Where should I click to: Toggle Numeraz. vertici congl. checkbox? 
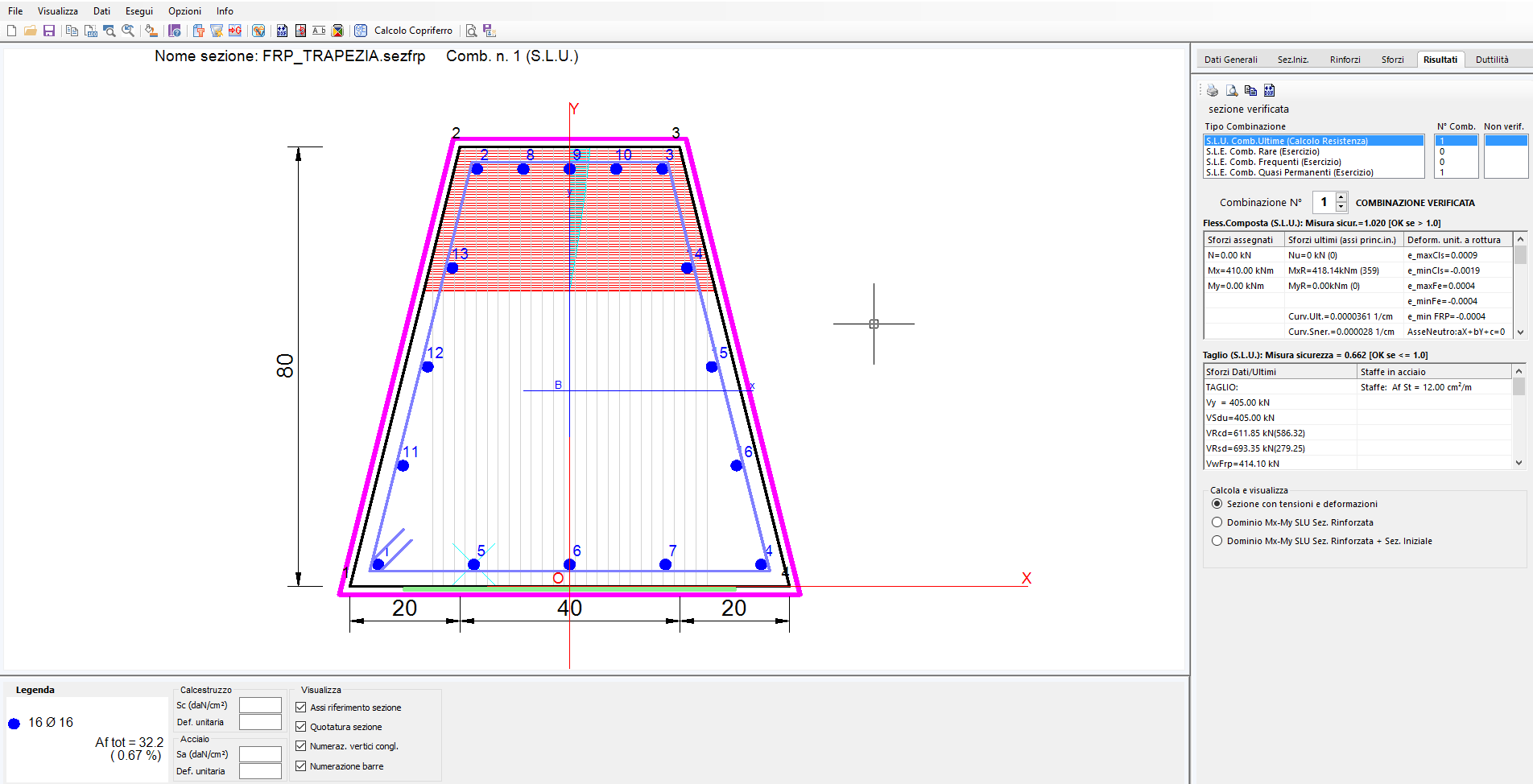tap(301, 746)
